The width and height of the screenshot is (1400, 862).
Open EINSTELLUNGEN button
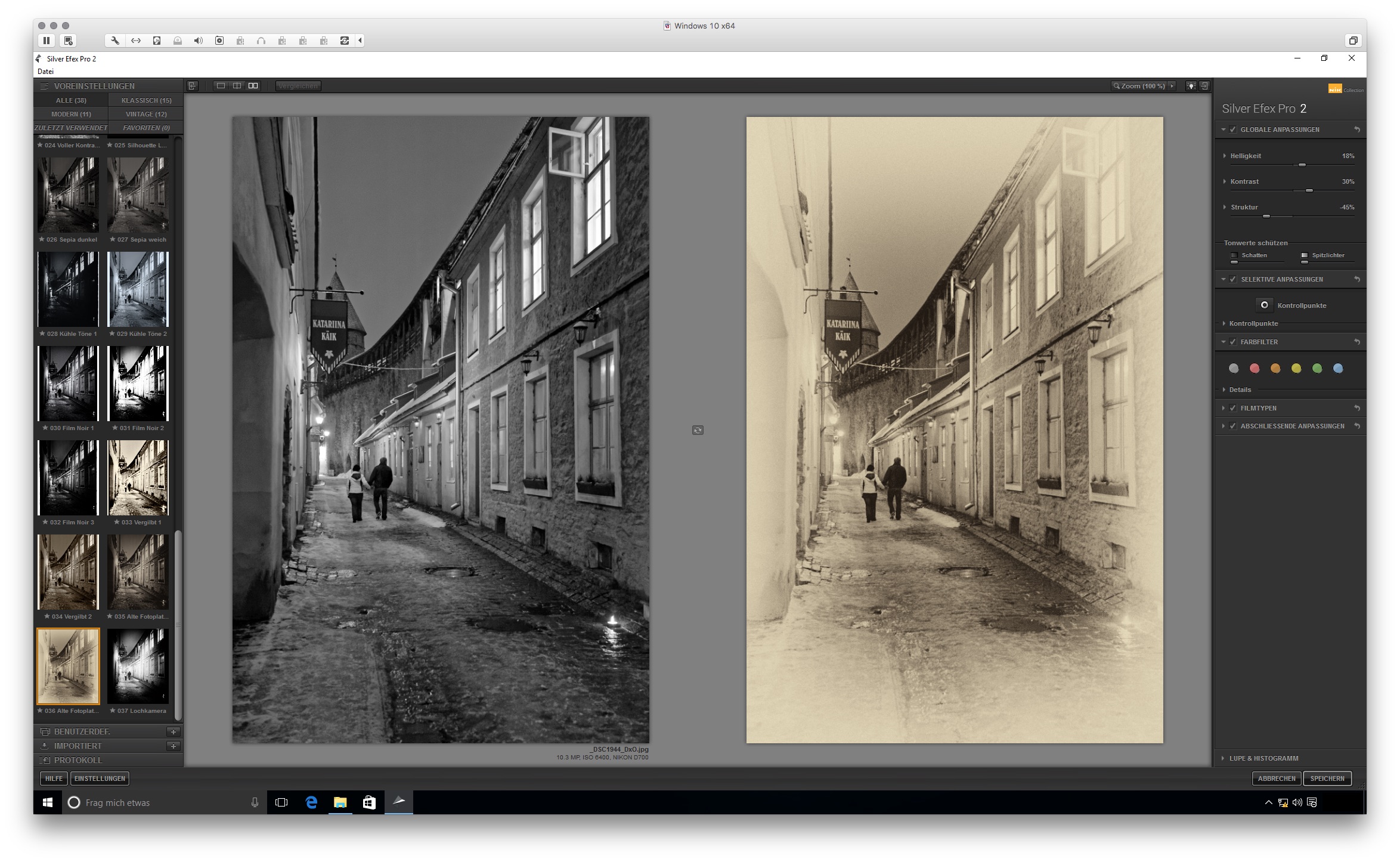point(100,778)
